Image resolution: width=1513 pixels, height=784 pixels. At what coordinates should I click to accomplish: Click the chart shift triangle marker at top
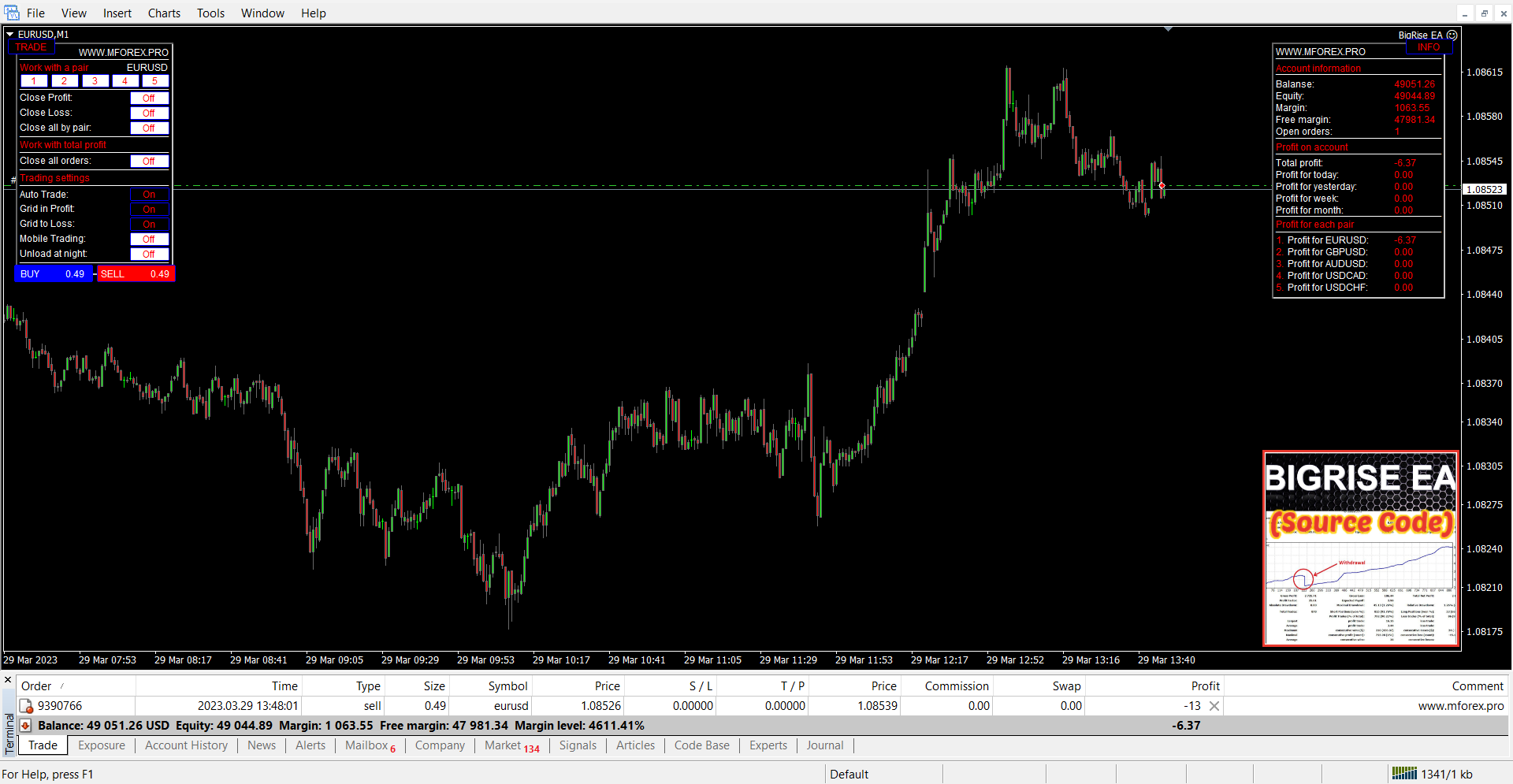[x=1168, y=29]
